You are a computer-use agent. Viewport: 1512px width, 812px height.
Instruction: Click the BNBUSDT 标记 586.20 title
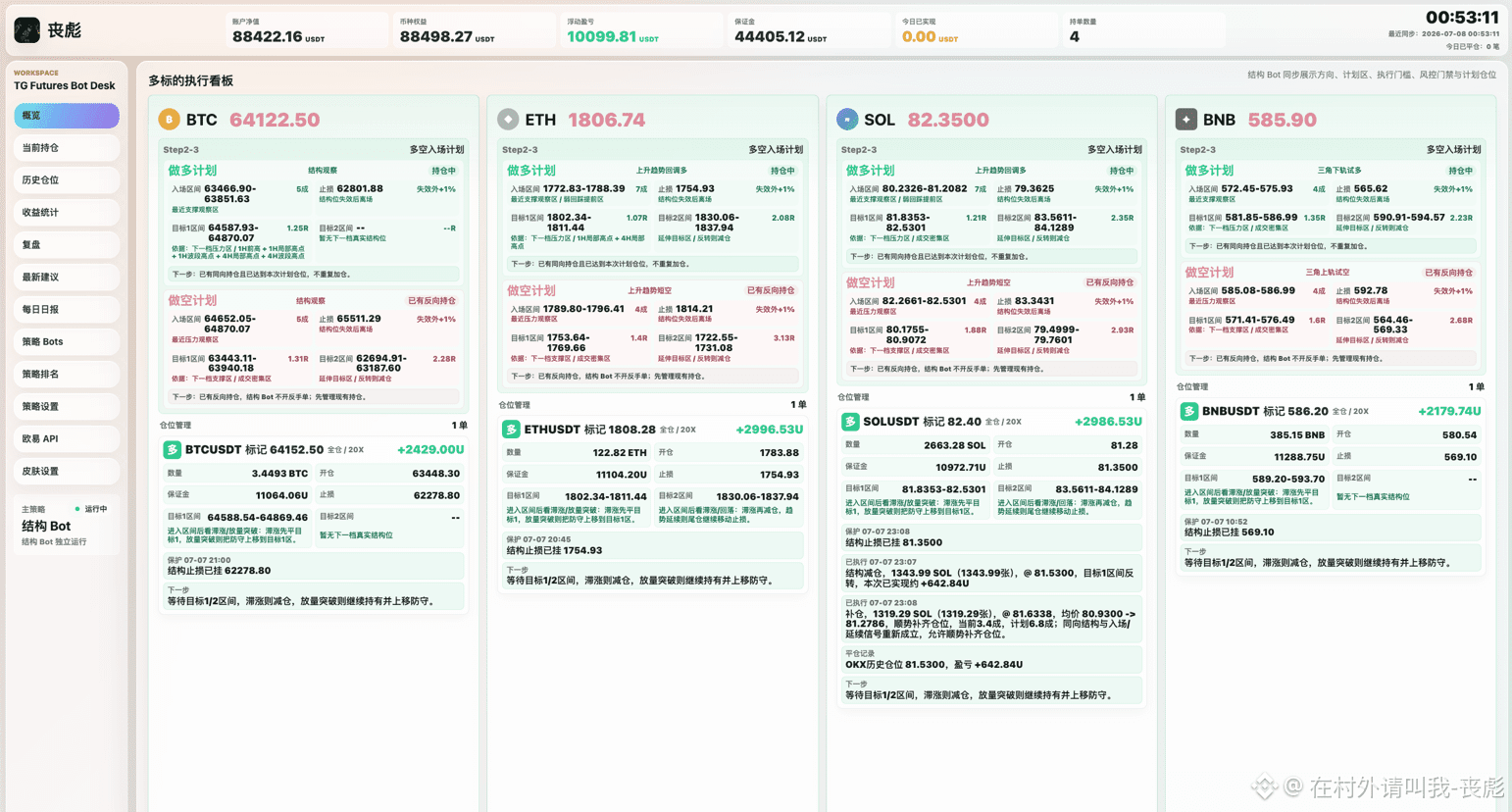1265,412
